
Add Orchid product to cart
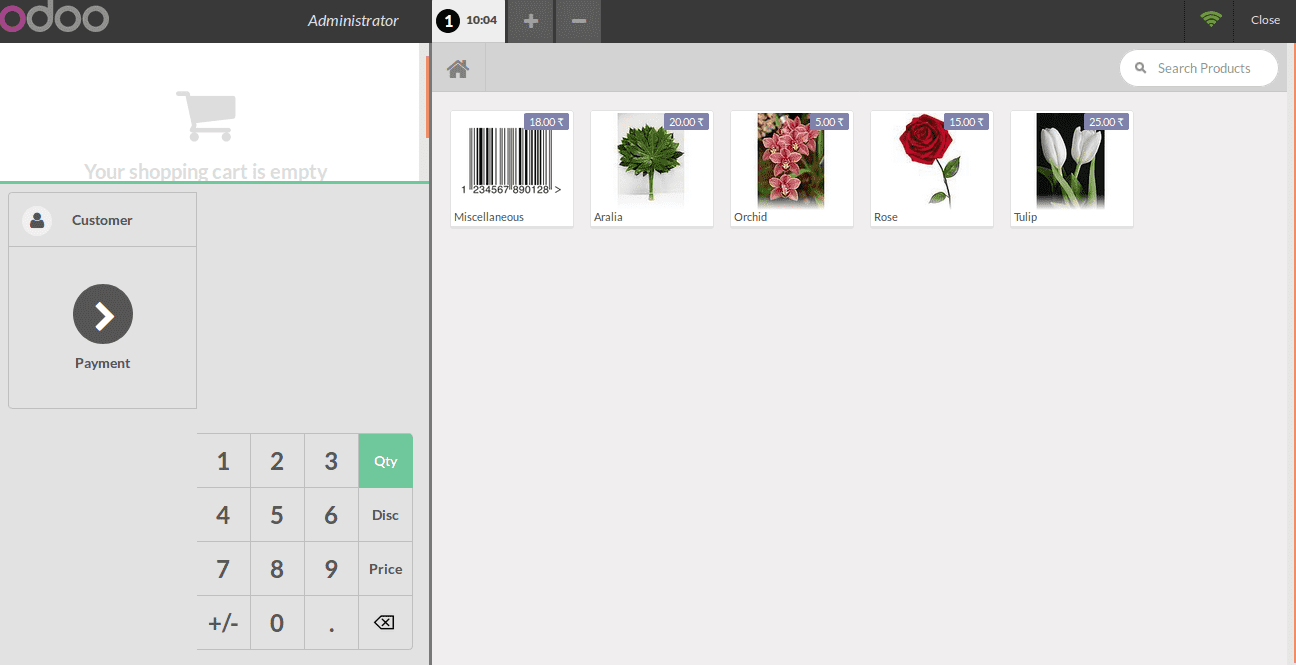point(792,168)
